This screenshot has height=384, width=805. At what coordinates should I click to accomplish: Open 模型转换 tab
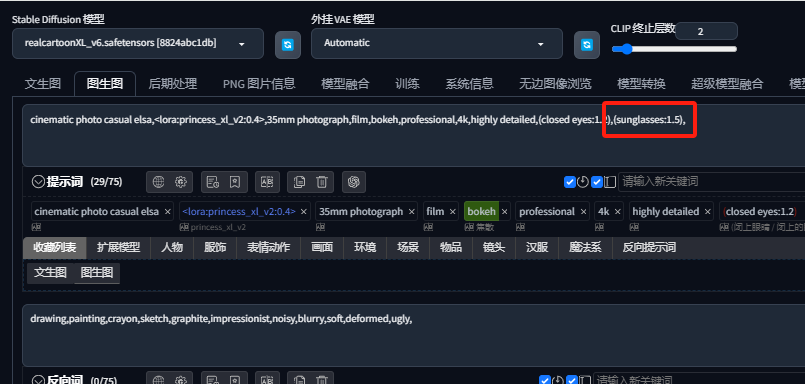tap(641, 84)
